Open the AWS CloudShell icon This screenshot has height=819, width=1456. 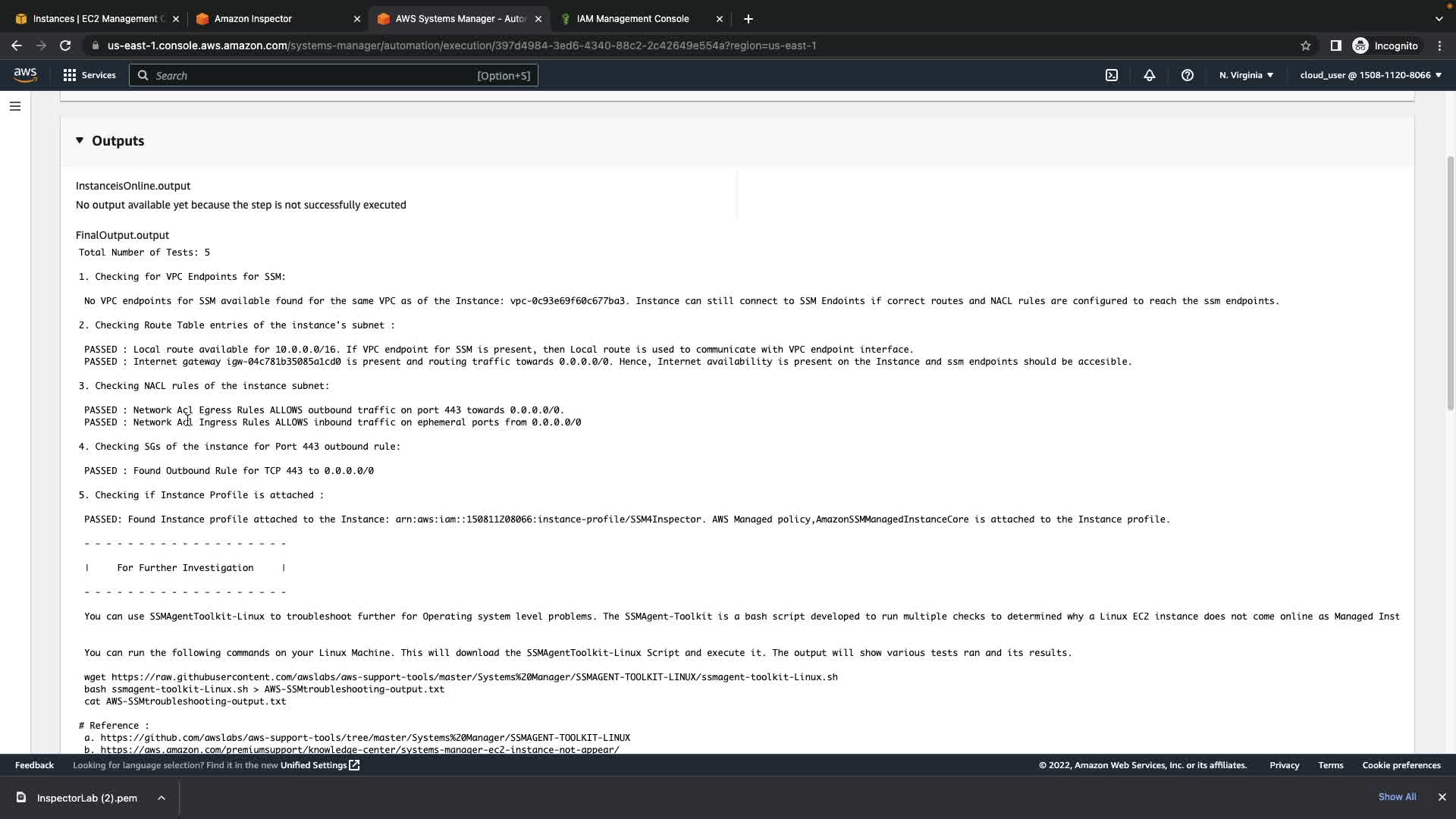[x=1111, y=75]
